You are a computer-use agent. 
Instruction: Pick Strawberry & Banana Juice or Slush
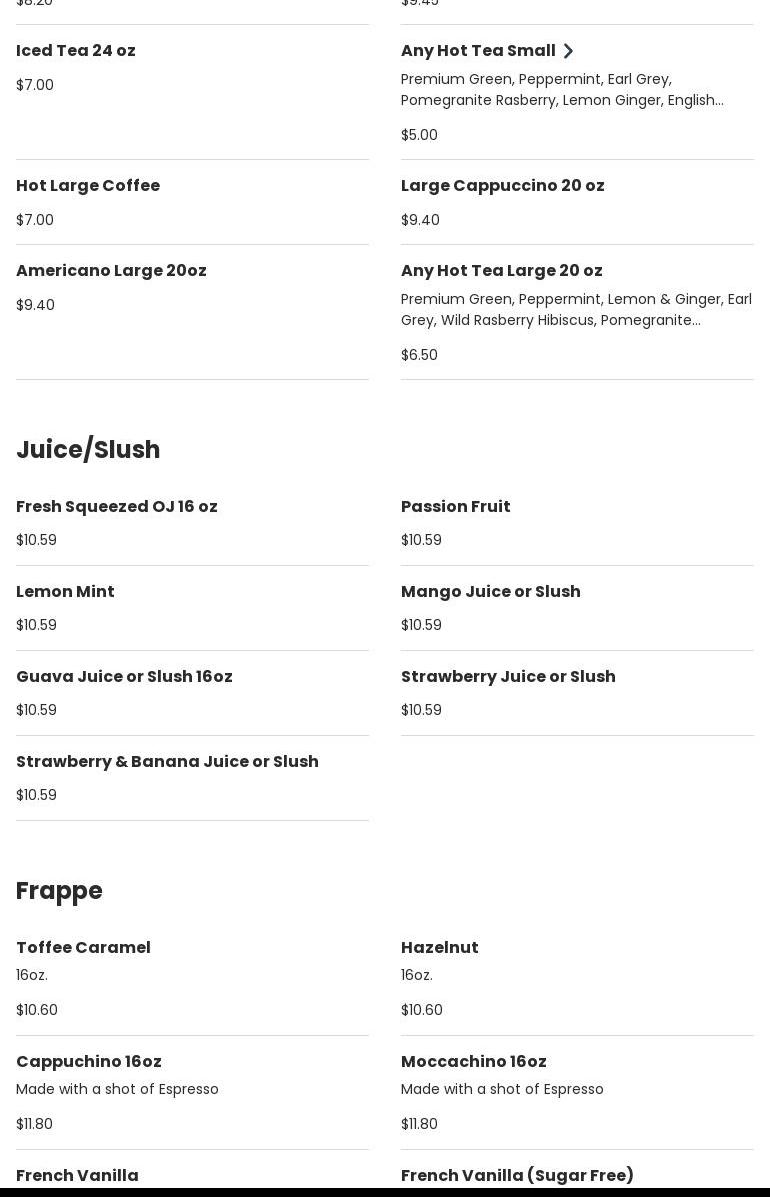[x=192, y=779]
